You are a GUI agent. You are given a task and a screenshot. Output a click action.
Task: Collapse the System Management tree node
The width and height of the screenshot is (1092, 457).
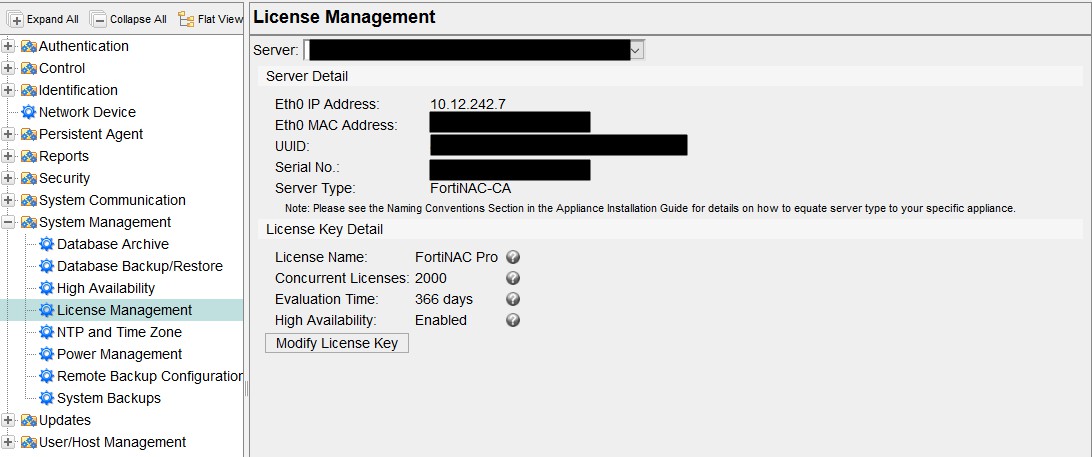coord(9,222)
